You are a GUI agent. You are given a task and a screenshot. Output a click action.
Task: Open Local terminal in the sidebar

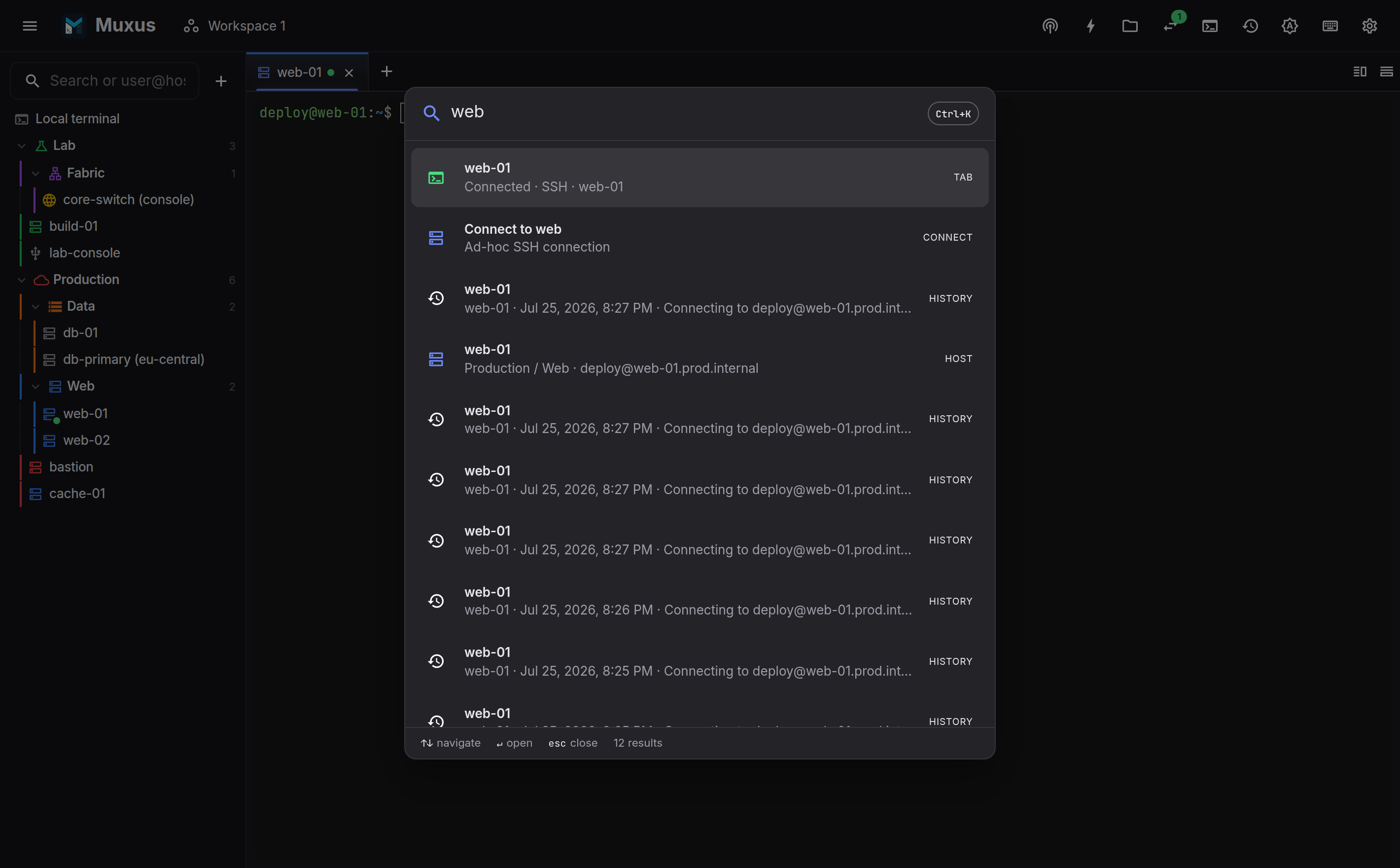(123, 119)
